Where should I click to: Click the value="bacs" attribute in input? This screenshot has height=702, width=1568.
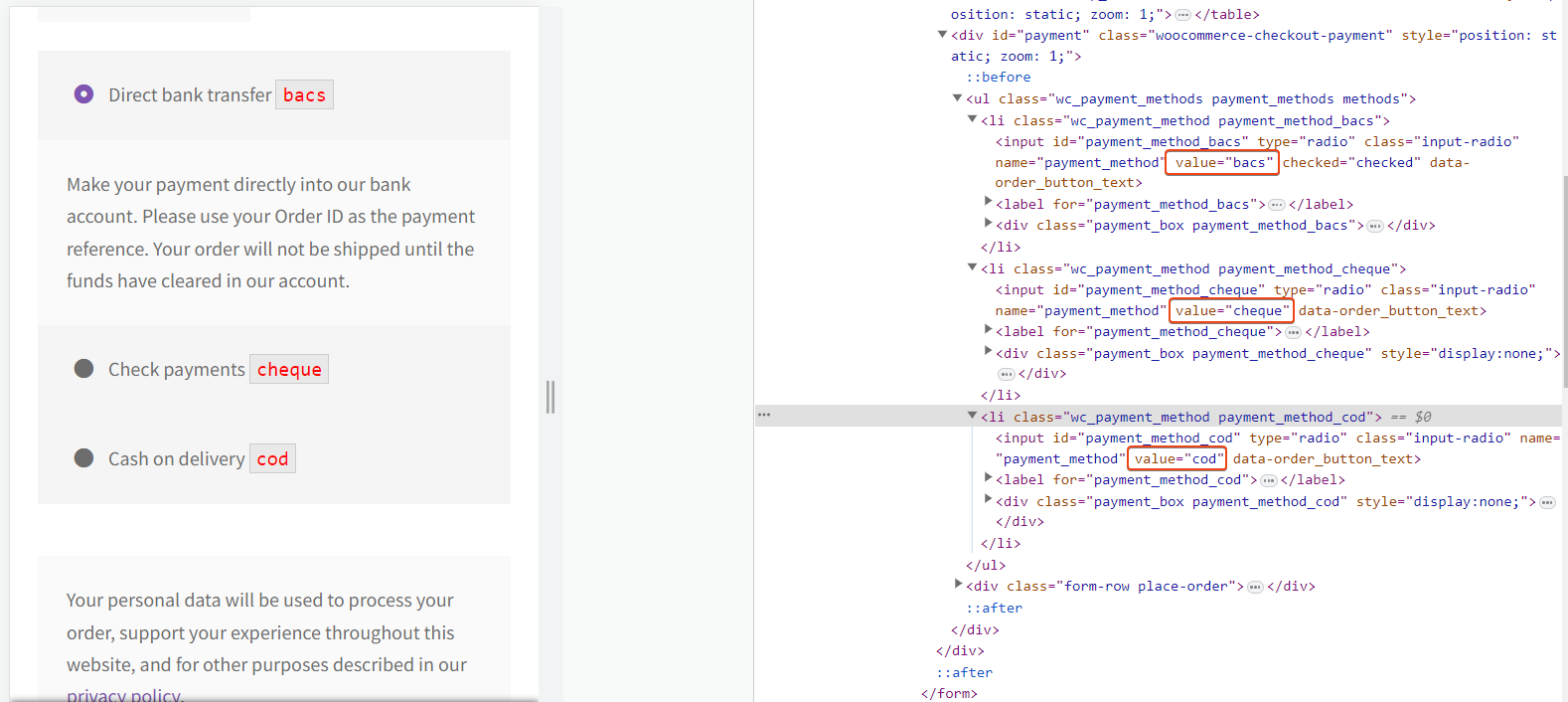click(1220, 162)
